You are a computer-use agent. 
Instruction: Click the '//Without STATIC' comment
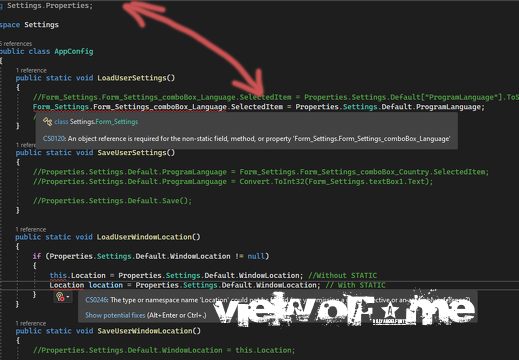coord(343,275)
